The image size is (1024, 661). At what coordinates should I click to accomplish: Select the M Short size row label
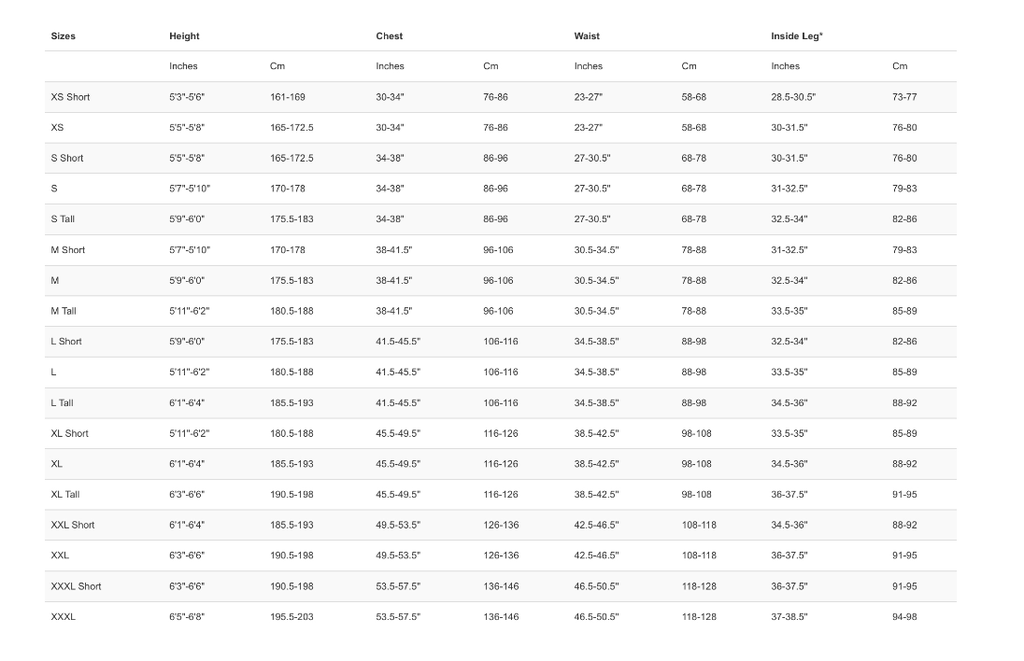point(68,250)
